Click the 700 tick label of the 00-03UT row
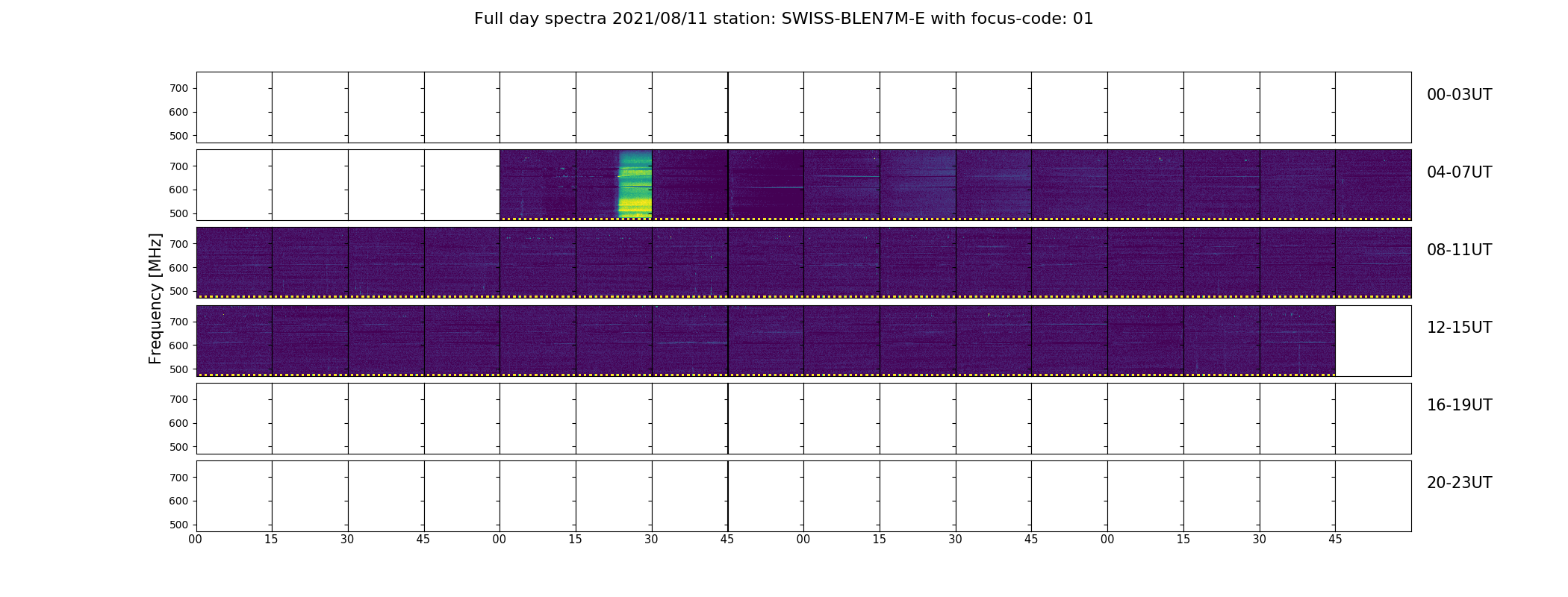Viewport: 1568px width, 597px height. (x=178, y=88)
